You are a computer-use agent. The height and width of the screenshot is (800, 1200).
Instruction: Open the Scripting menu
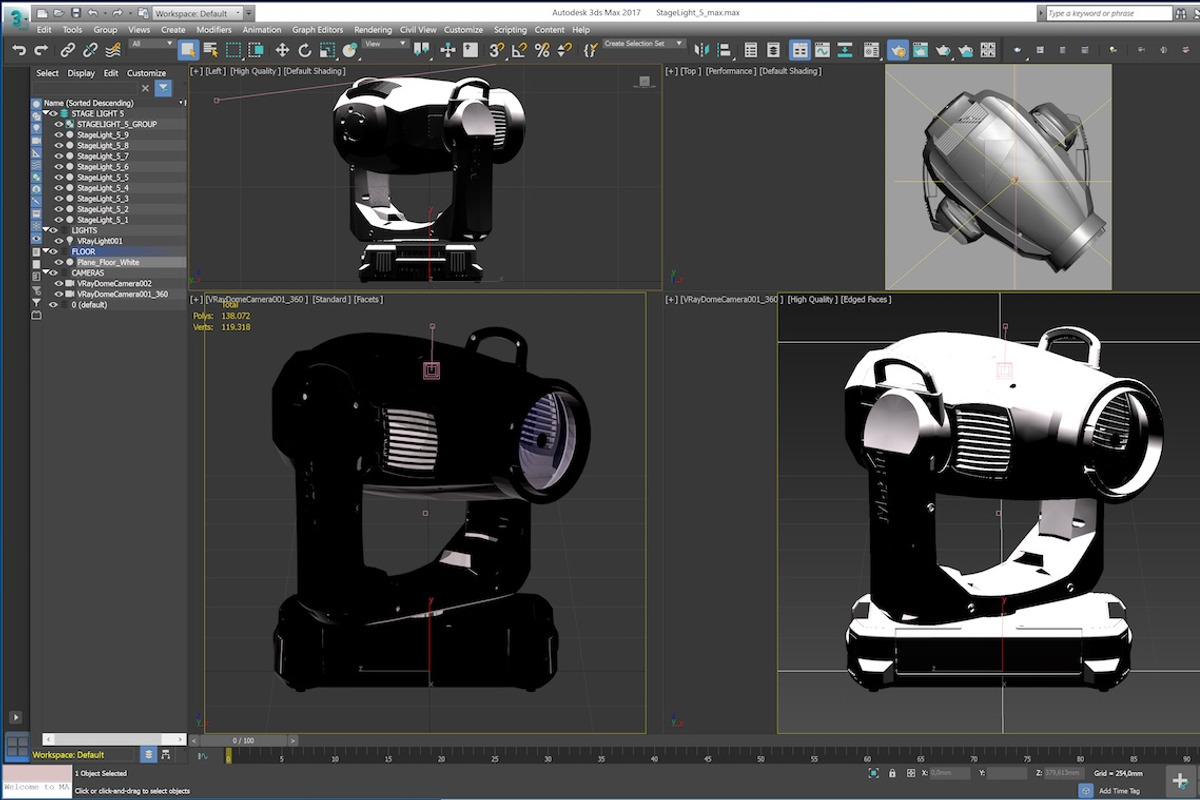[510, 30]
